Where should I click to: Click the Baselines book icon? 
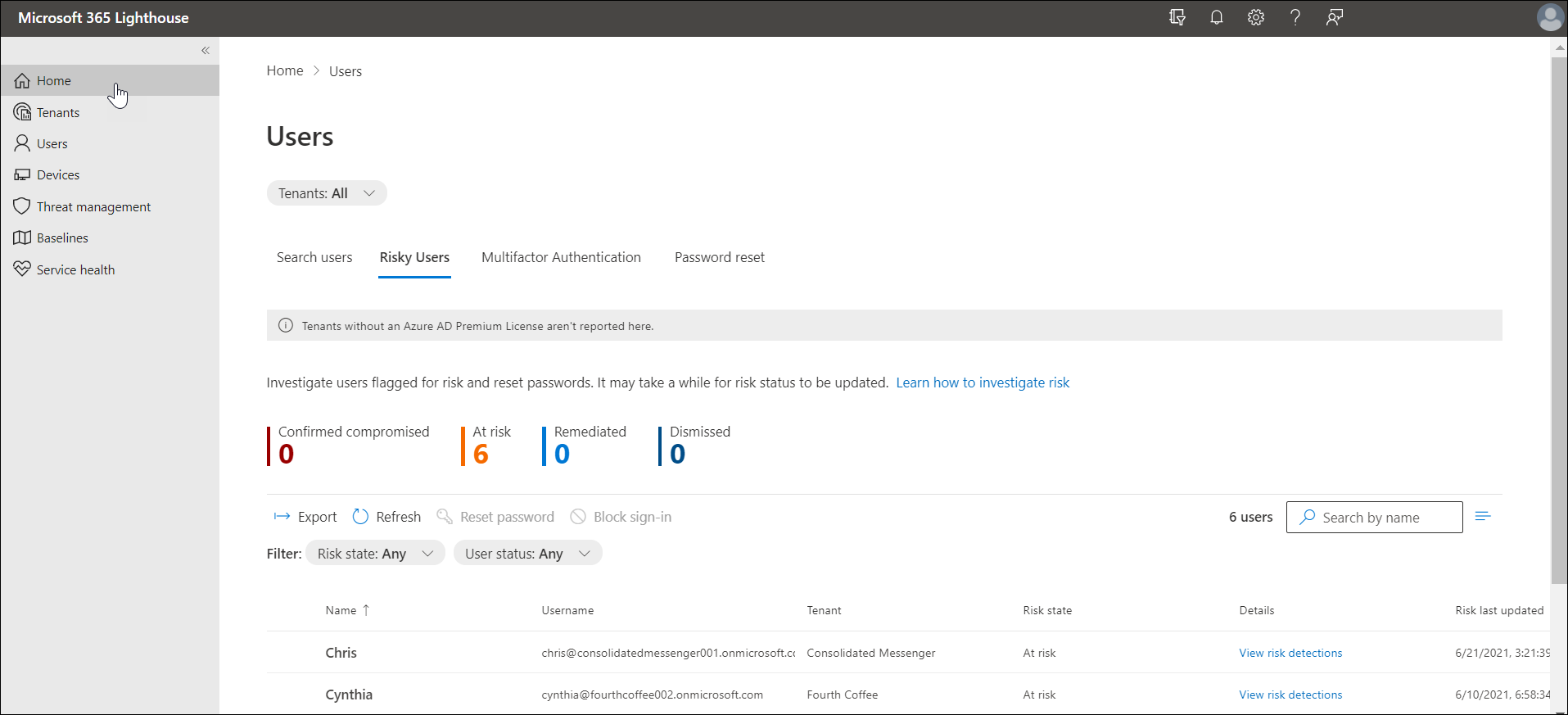[22, 238]
